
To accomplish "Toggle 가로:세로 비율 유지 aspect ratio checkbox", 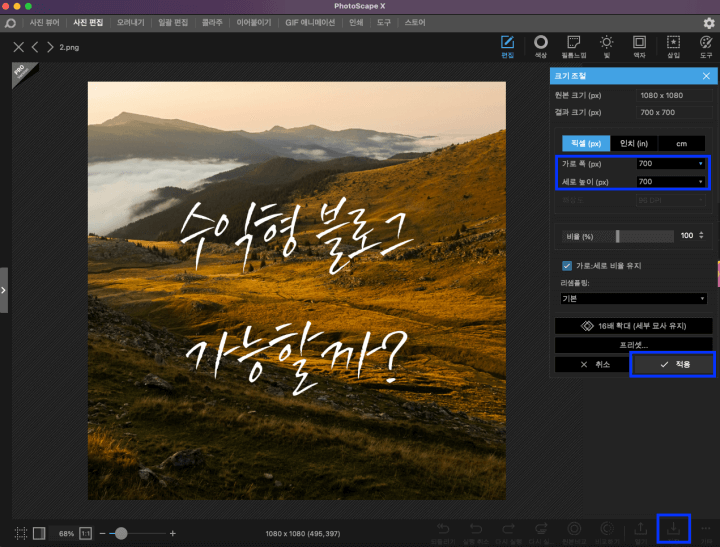I will click(567, 265).
